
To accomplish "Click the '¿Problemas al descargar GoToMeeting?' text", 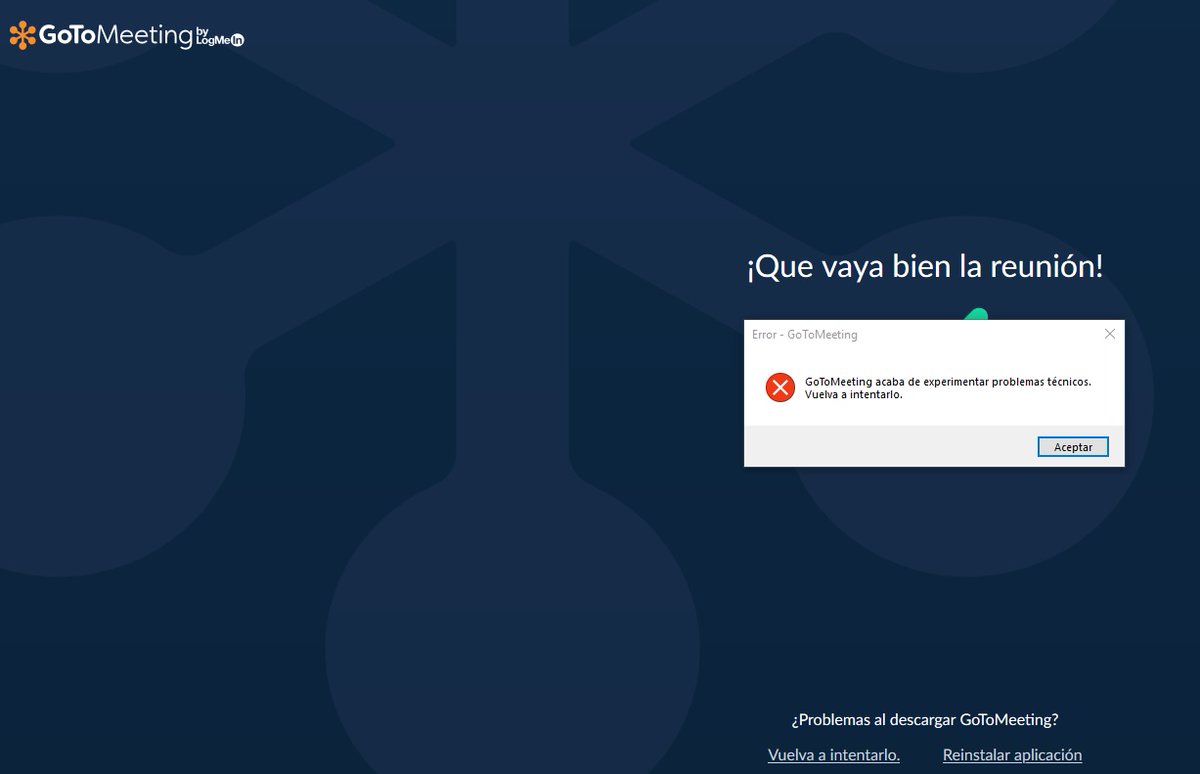I will tap(925, 719).
